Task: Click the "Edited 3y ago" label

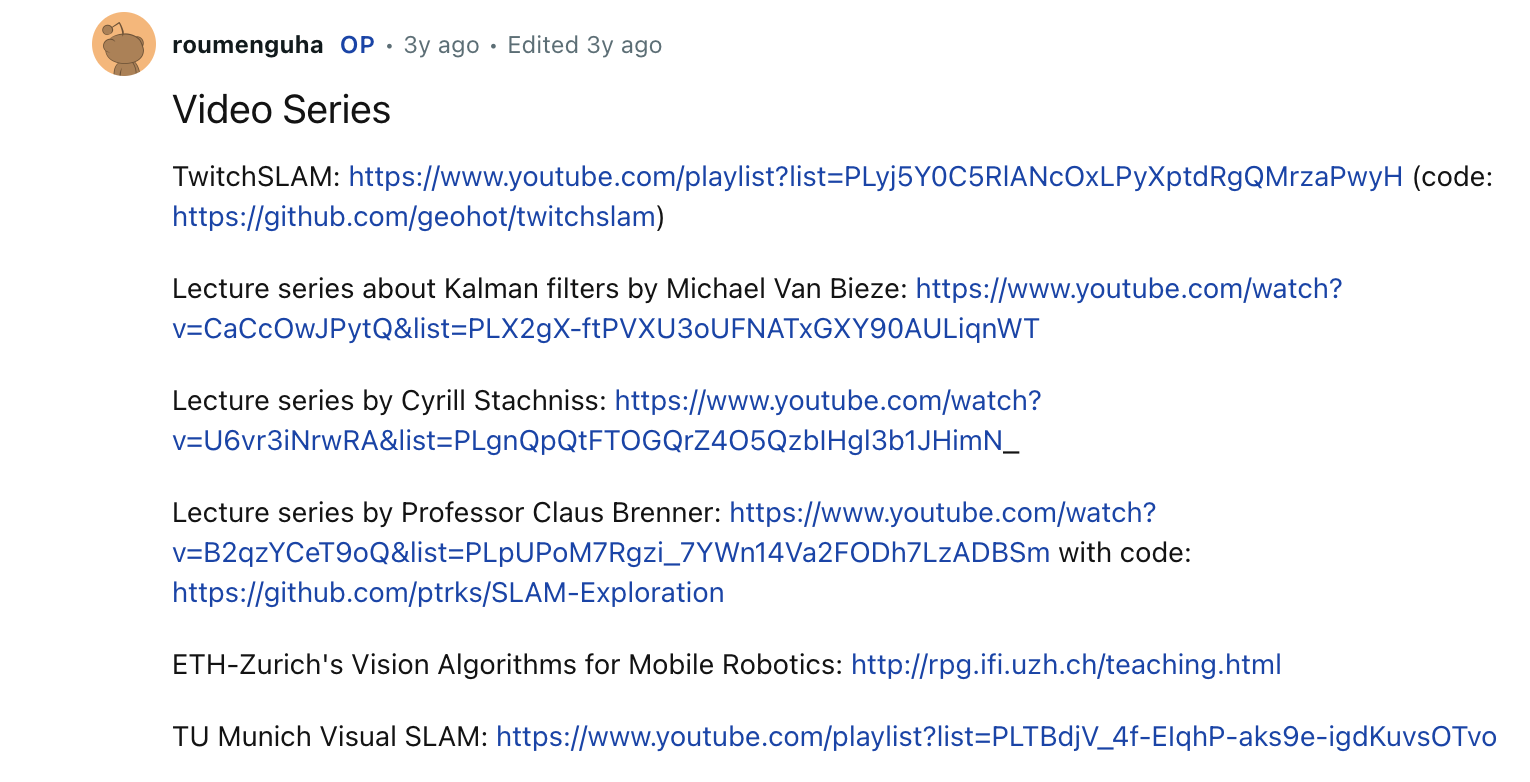Action: (584, 45)
